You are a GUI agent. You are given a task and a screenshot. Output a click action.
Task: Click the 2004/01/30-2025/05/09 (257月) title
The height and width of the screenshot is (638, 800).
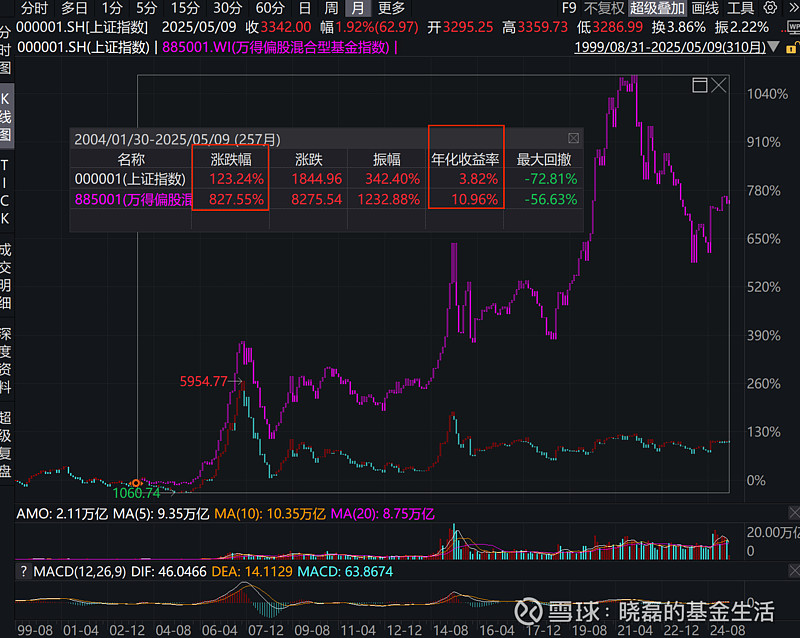point(177,139)
